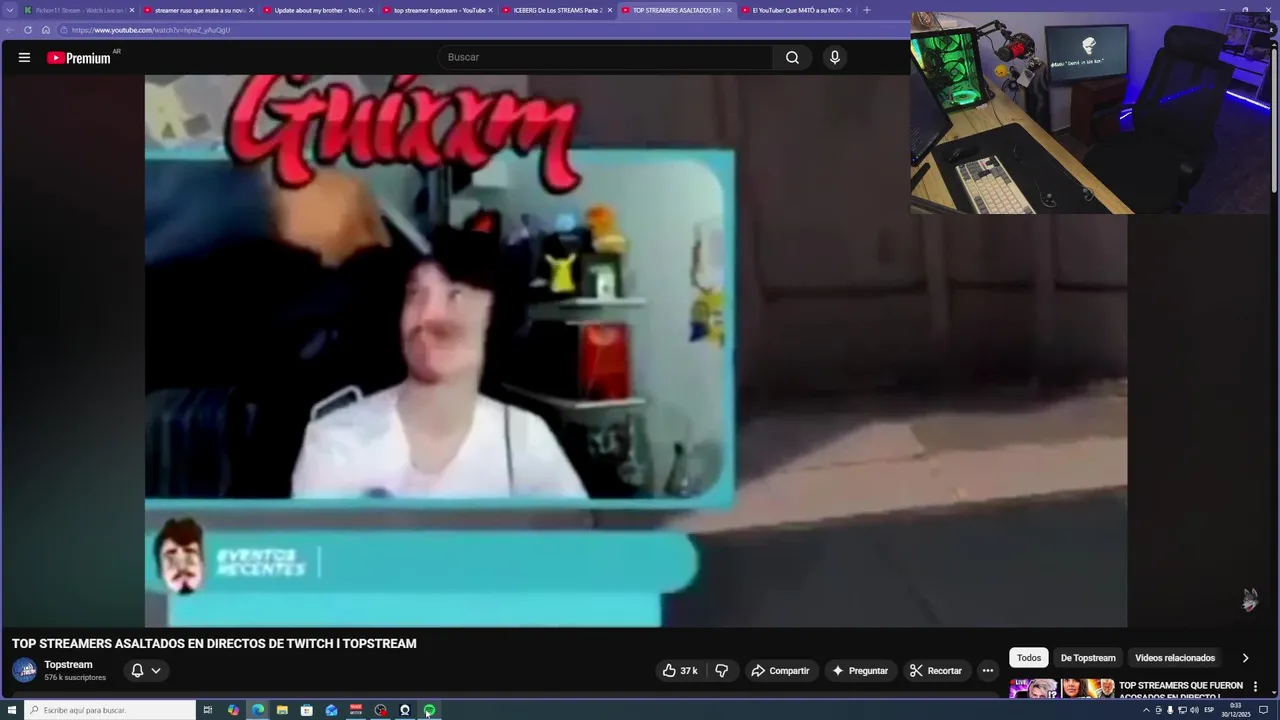The image size is (1280, 720).
Task: Start voice search with microphone icon
Action: tap(835, 58)
